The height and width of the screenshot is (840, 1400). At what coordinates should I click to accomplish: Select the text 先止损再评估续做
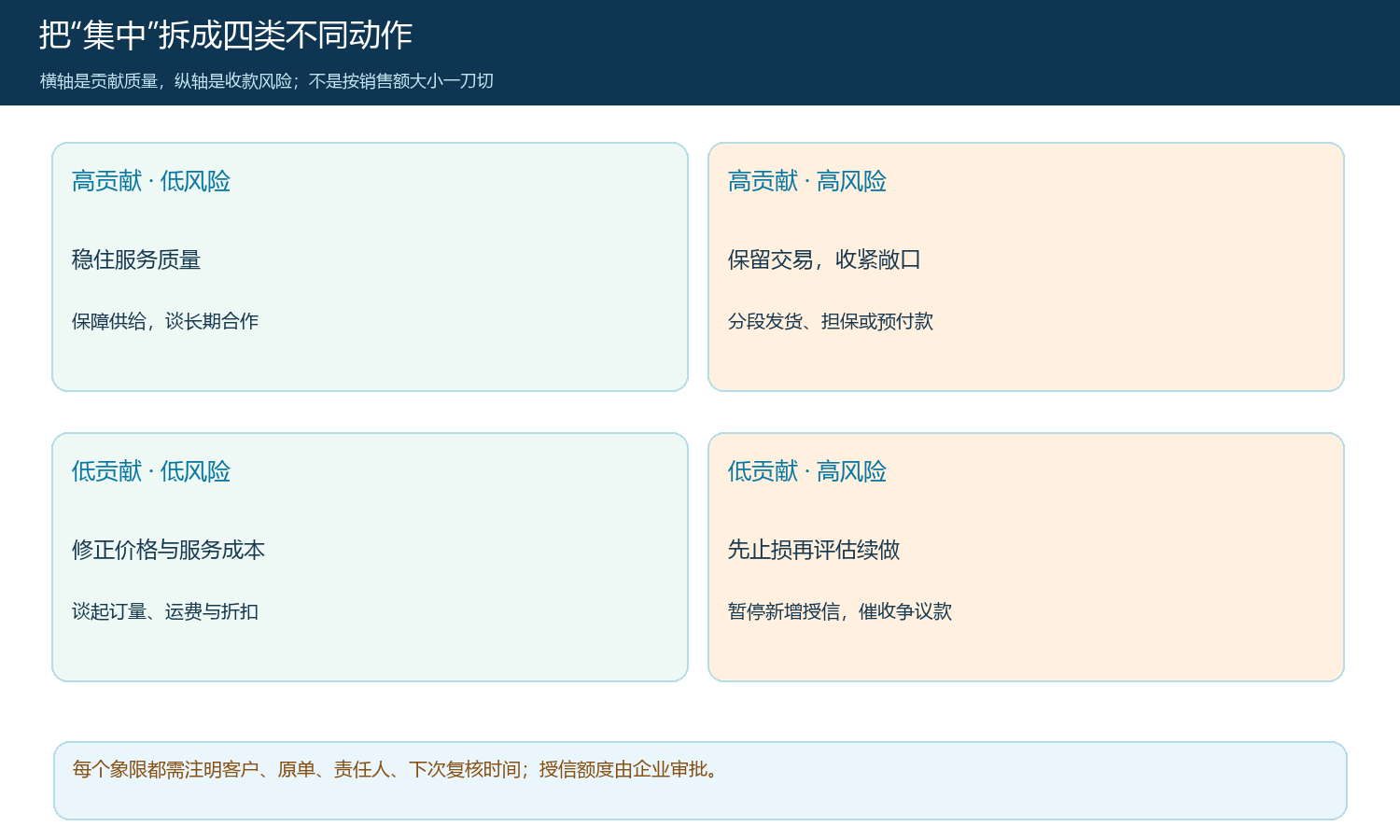[814, 550]
